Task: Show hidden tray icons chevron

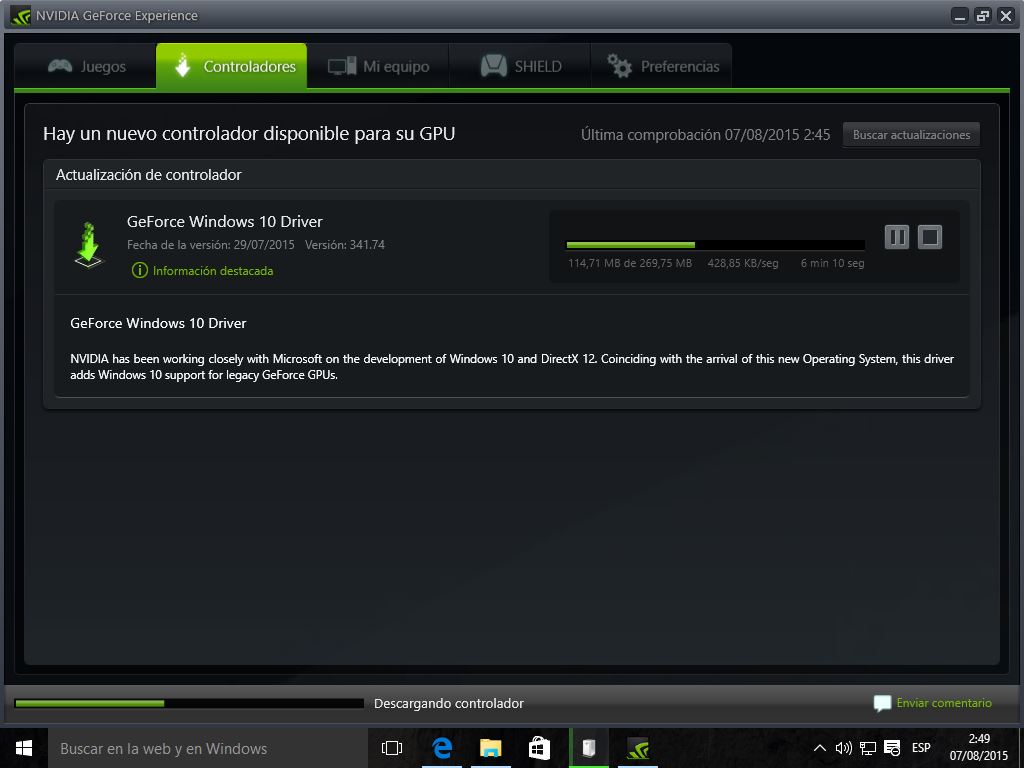Action: [x=819, y=748]
